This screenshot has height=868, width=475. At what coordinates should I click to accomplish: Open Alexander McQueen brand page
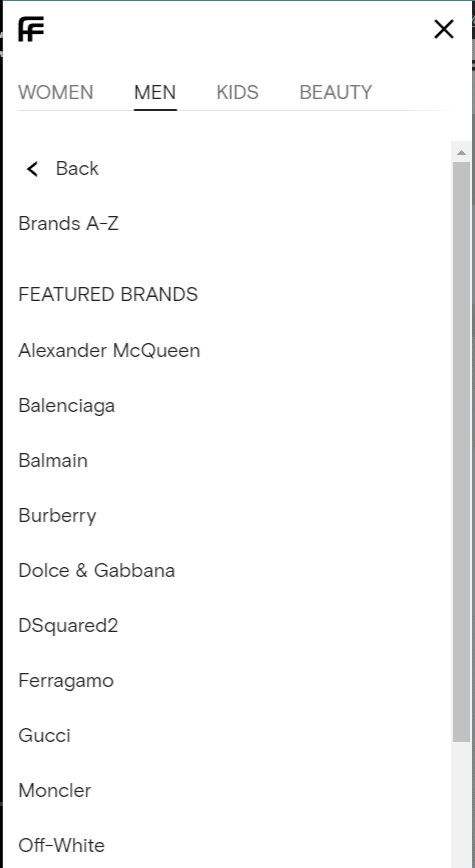pyautogui.click(x=109, y=350)
